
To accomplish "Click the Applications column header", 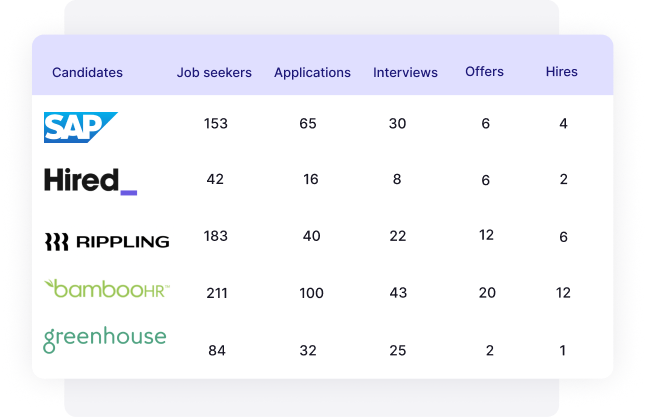I will pos(312,73).
